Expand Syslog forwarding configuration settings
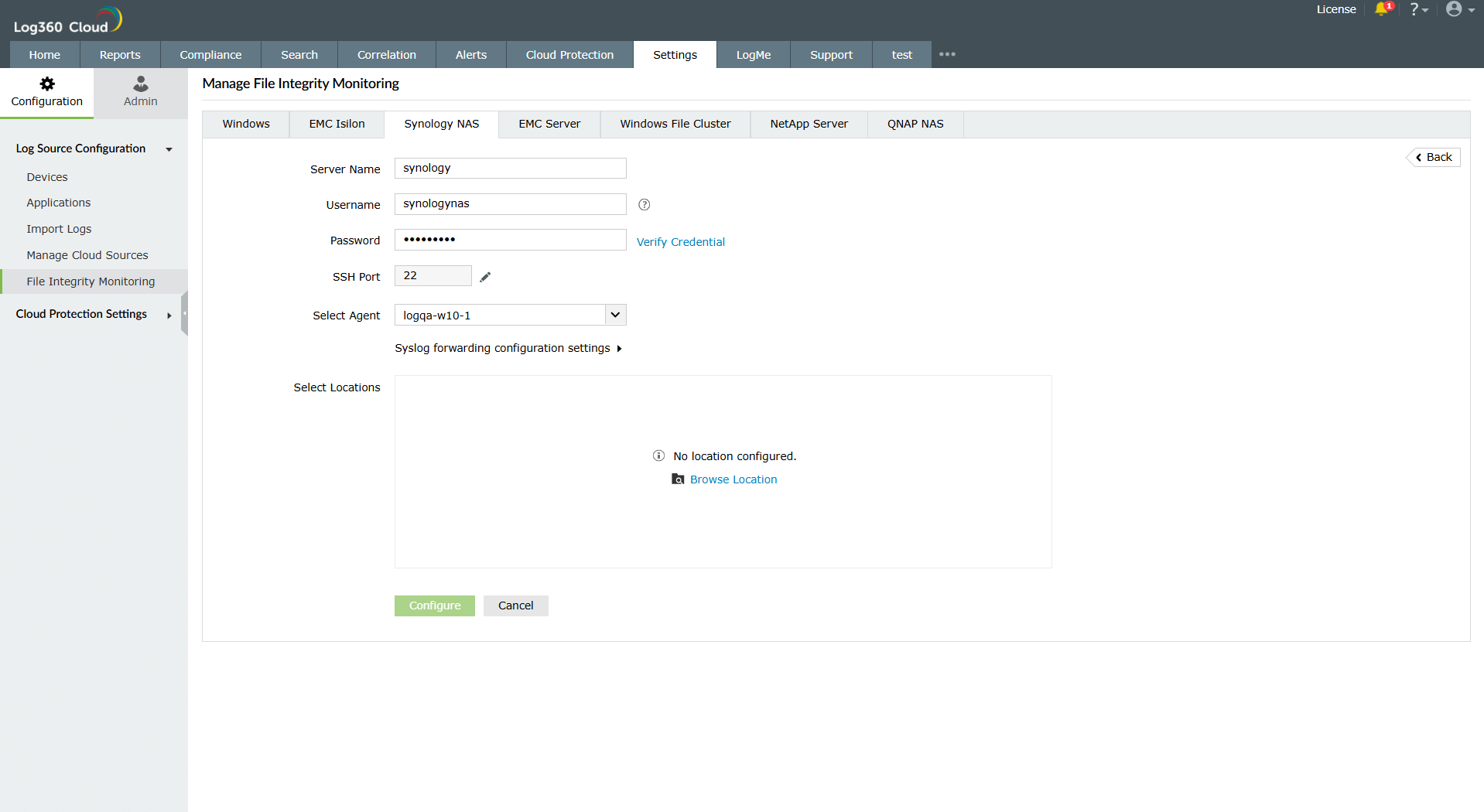1484x812 pixels. tap(508, 349)
